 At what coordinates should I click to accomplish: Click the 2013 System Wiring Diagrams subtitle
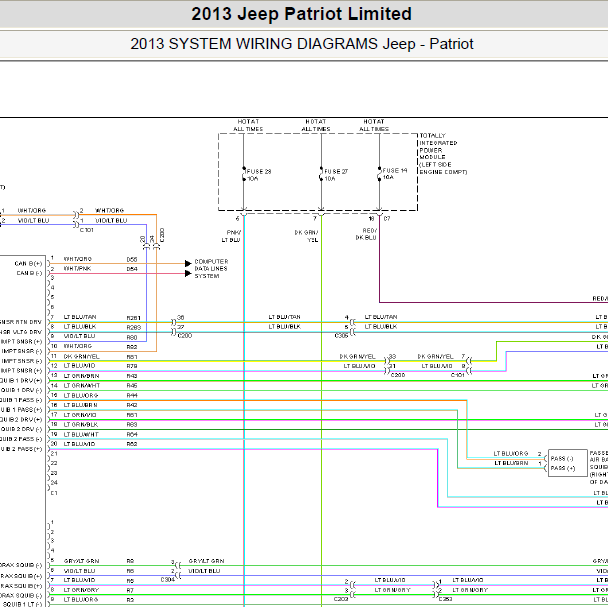click(302, 44)
